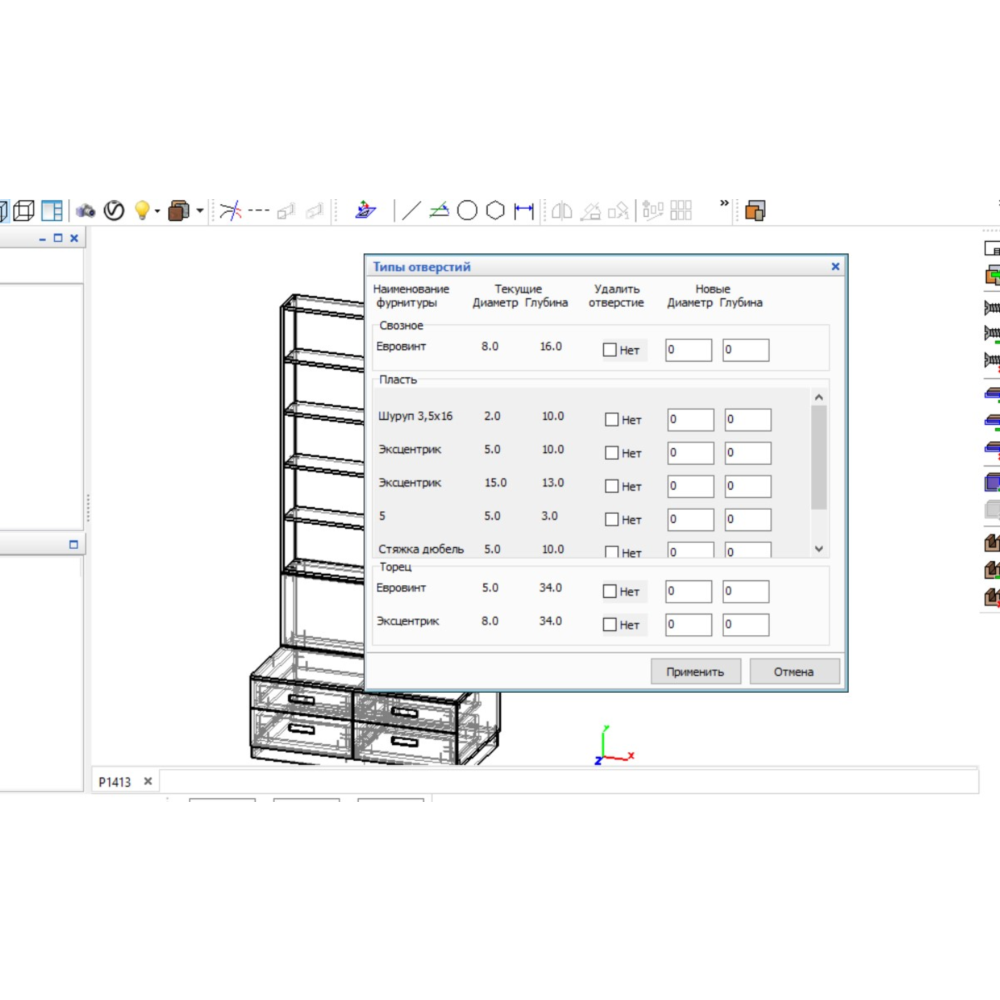The width and height of the screenshot is (1000, 1000).
Task: Select the blue linear dimension tool
Action: [x=524, y=211]
